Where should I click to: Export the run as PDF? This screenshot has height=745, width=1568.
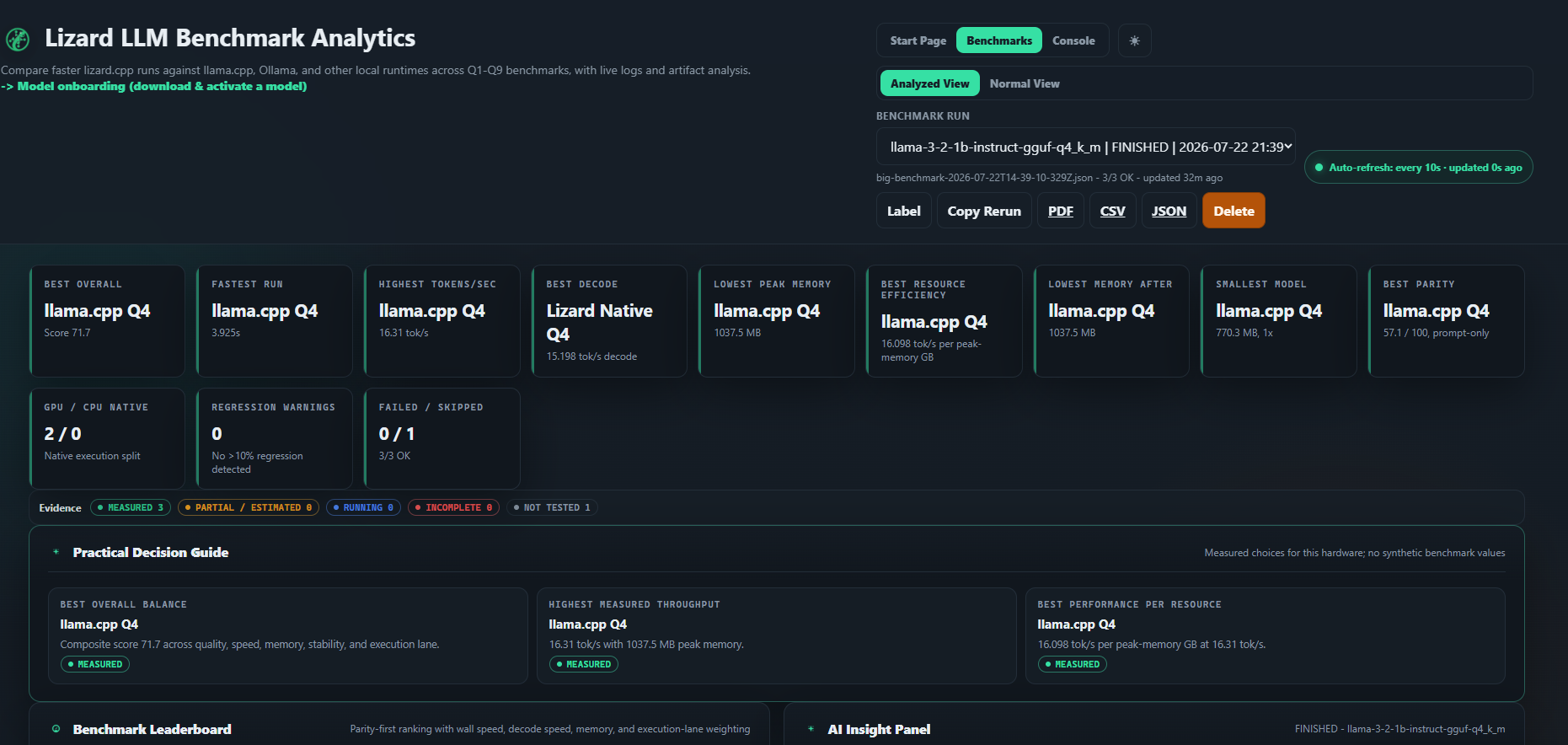(1061, 211)
